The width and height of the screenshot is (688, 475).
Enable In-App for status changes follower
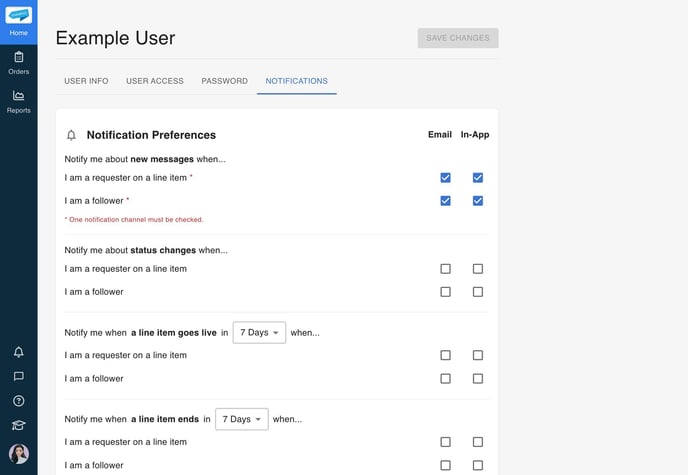point(478,292)
